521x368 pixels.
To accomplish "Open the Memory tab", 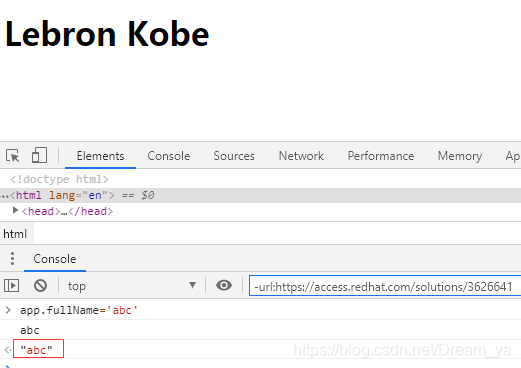I will tap(460, 156).
